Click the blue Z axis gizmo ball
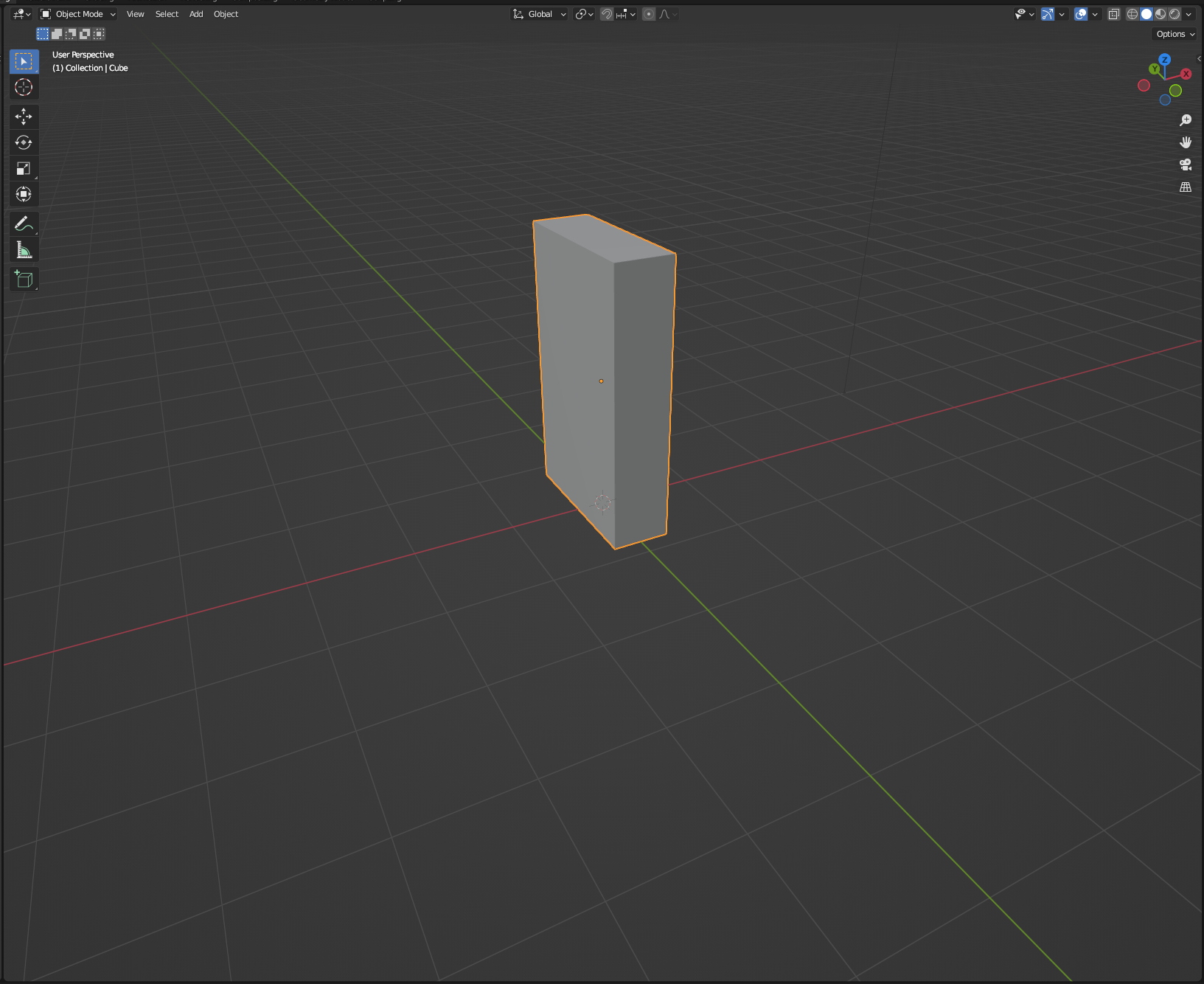 (x=1164, y=60)
